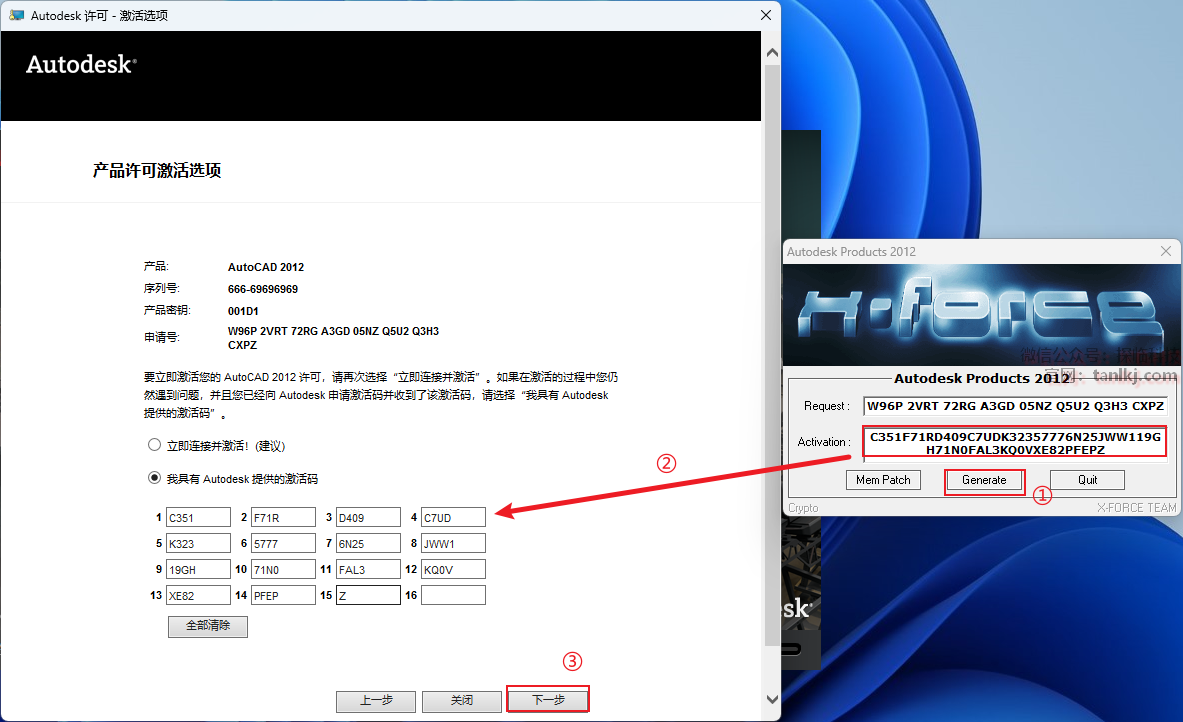Image resolution: width=1183 pixels, height=722 pixels.
Task: Click the 全部清除 clear-all button
Action: 207,626
